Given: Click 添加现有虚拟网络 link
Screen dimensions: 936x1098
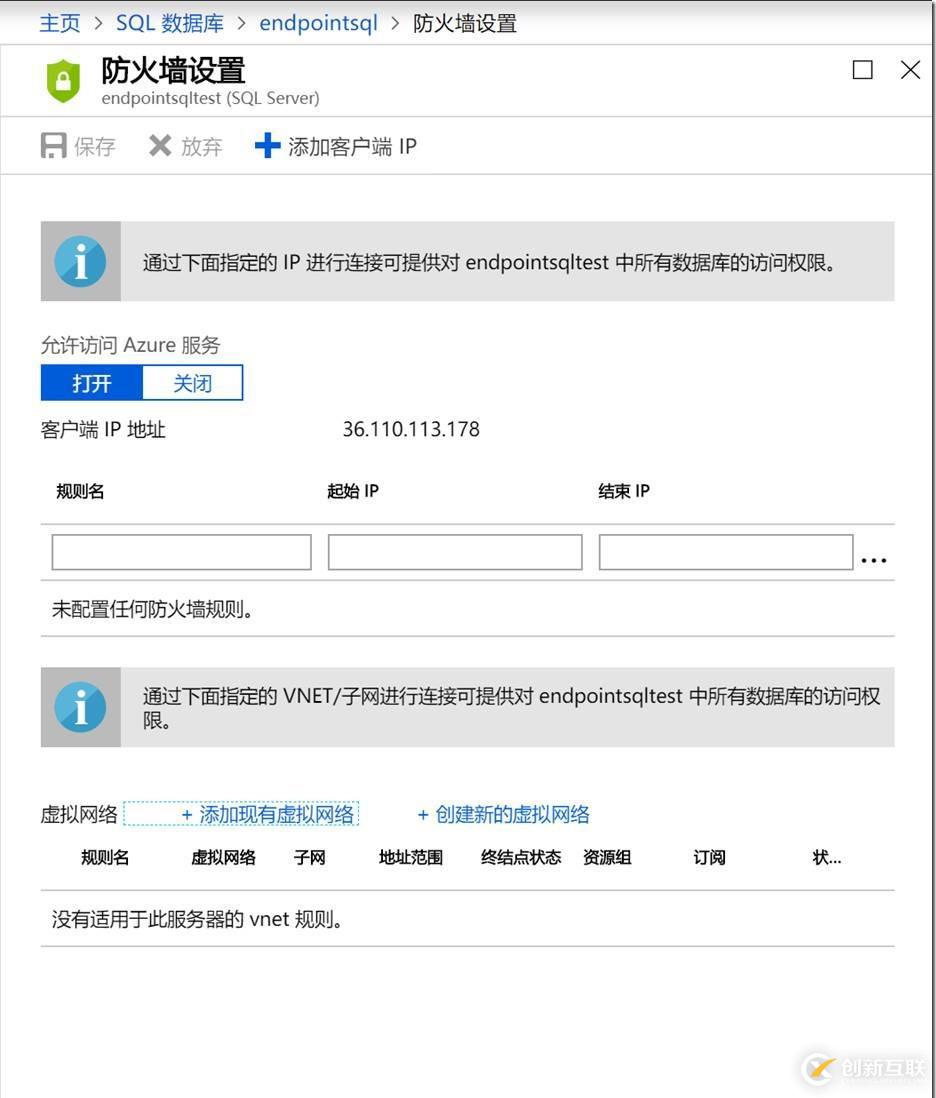Looking at the screenshot, I should click(267, 814).
